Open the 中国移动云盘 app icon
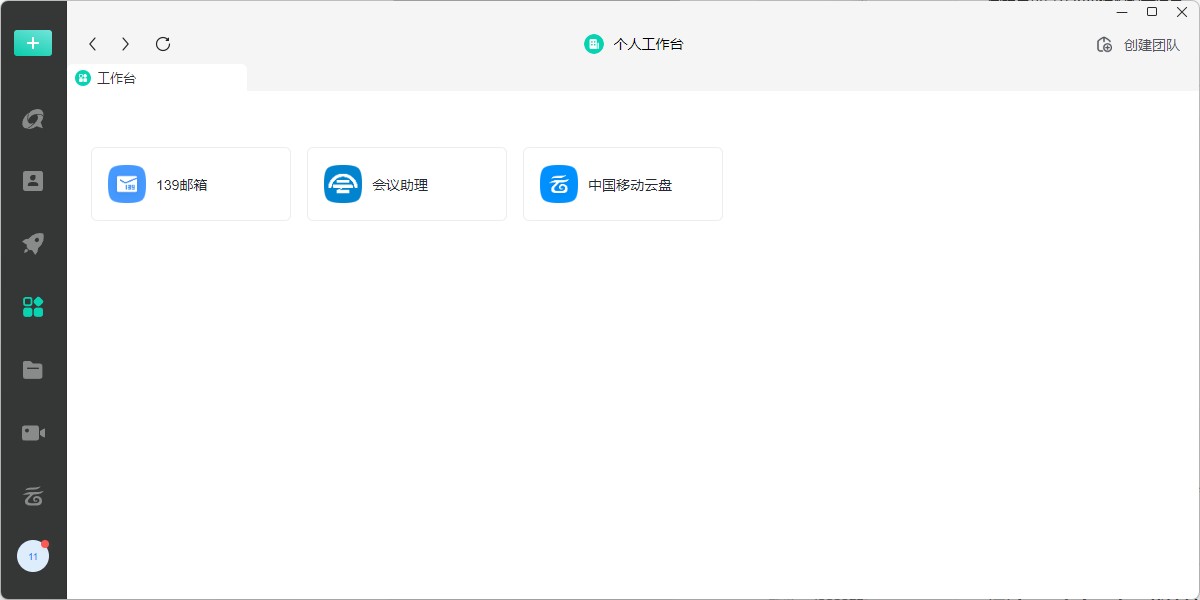This screenshot has height=600, width=1200. point(558,183)
